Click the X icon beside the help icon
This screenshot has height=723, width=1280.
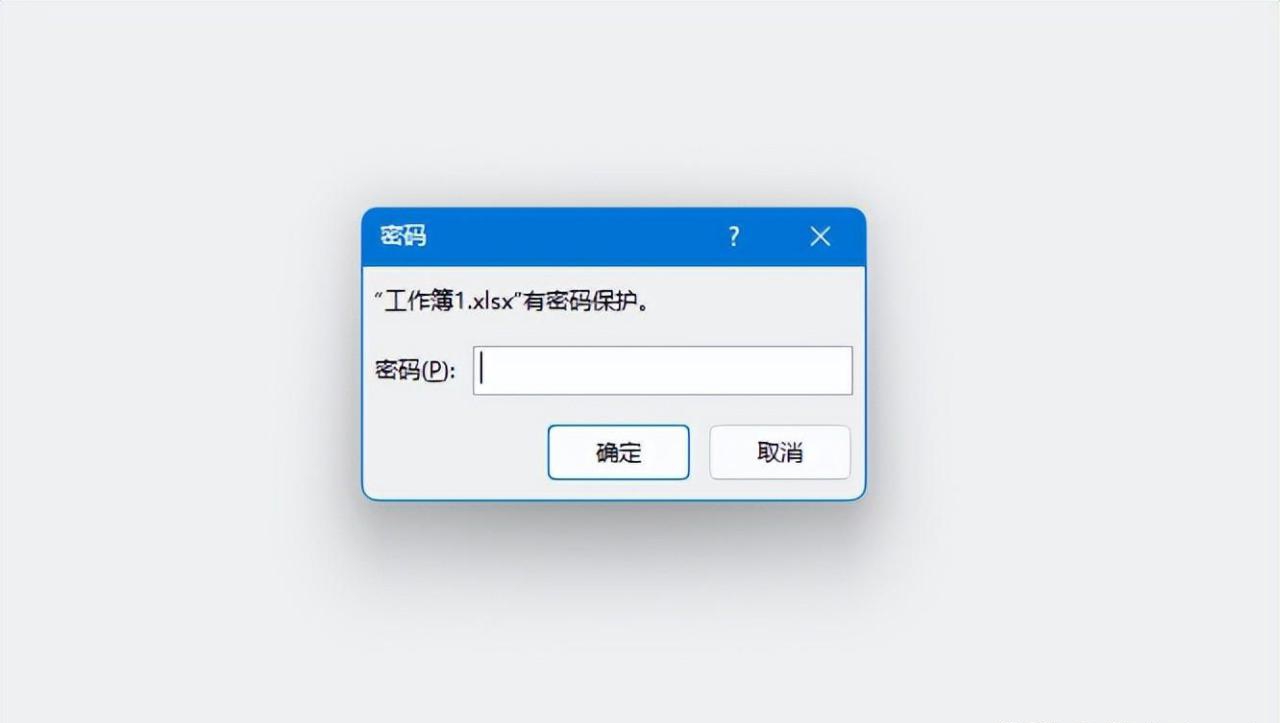(x=820, y=237)
